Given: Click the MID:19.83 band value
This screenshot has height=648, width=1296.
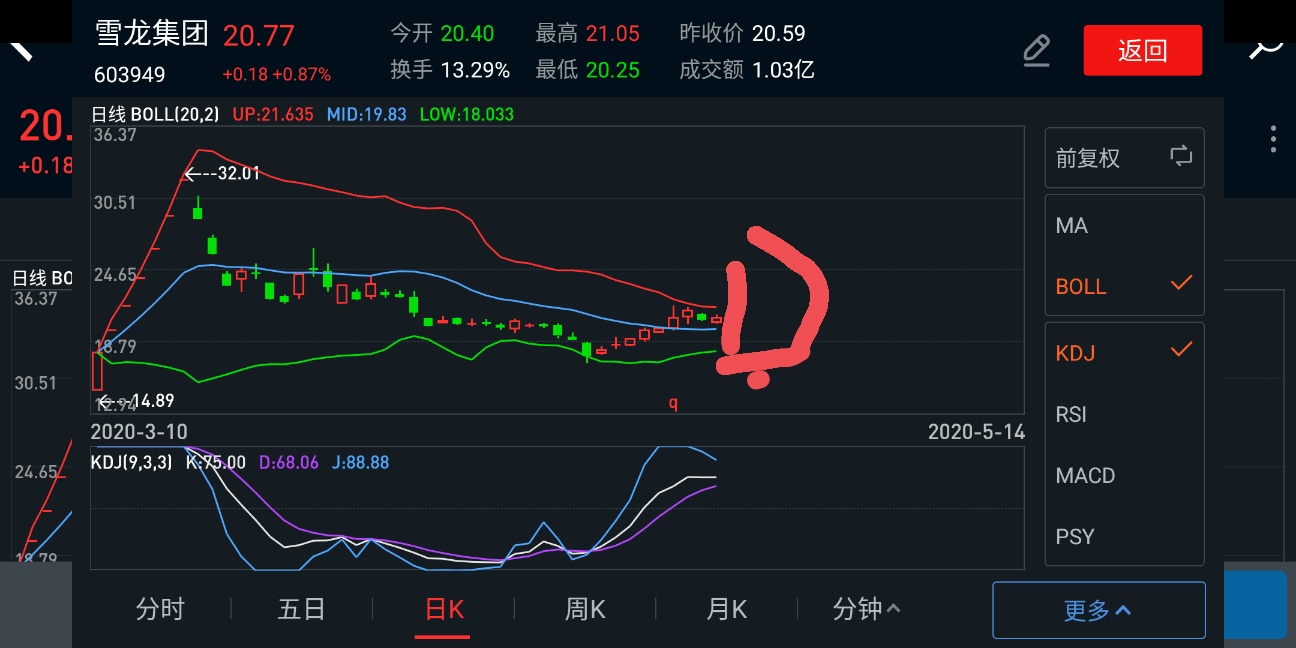Looking at the screenshot, I should (367, 114).
